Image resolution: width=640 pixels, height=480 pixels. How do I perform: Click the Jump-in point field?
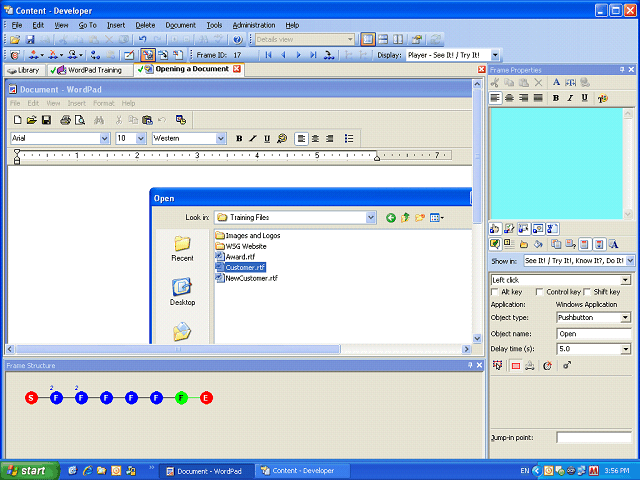594,438
